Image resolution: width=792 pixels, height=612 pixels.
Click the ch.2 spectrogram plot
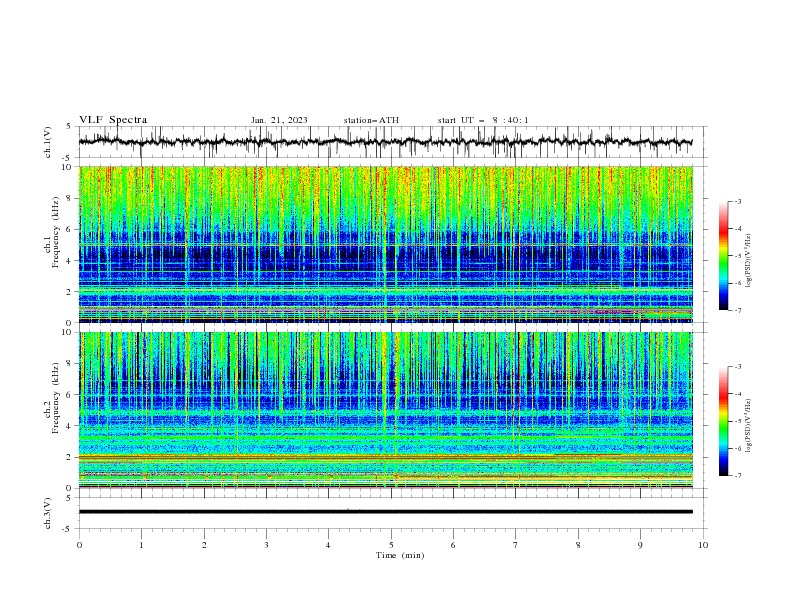pos(385,410)
